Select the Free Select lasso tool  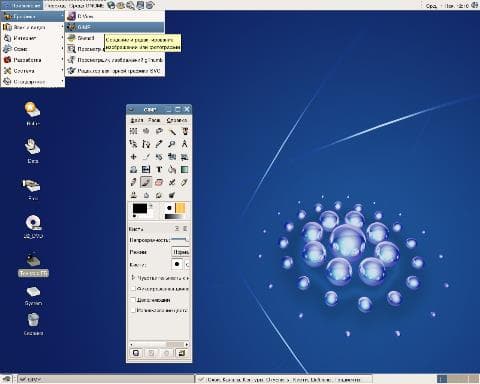tap(159, 131)
